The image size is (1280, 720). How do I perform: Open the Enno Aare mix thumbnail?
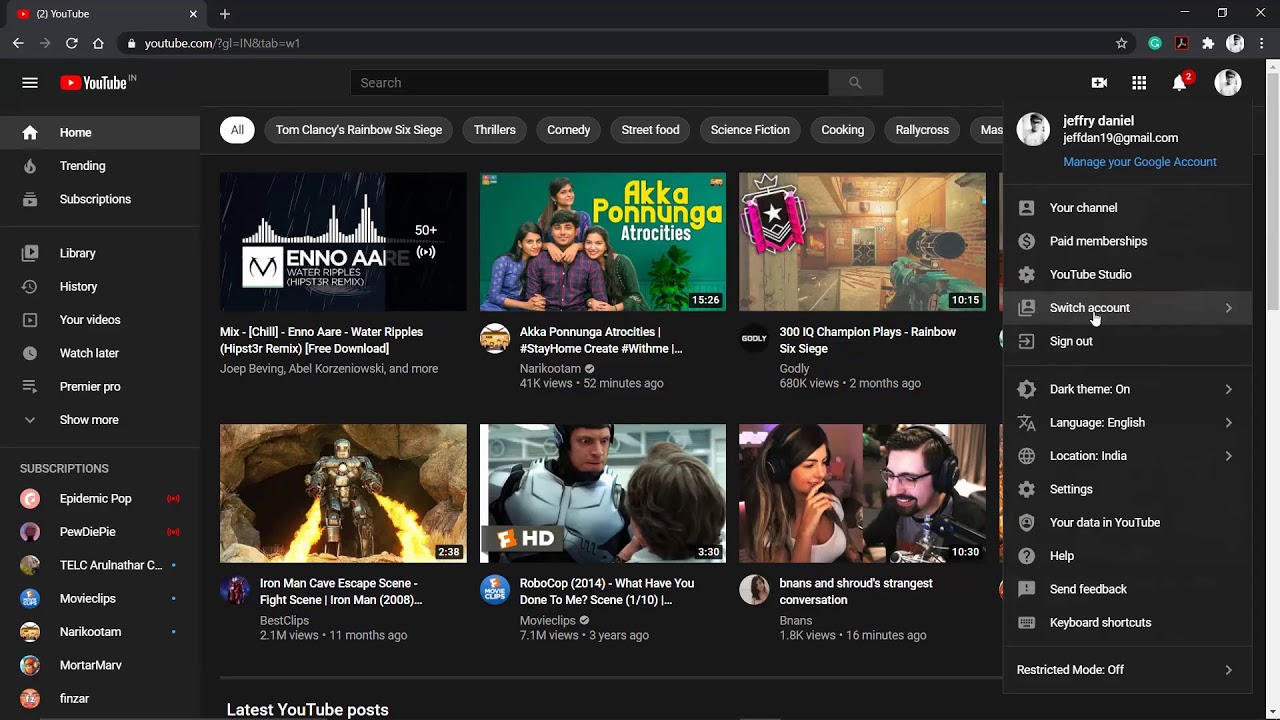(x=343, y=242)
